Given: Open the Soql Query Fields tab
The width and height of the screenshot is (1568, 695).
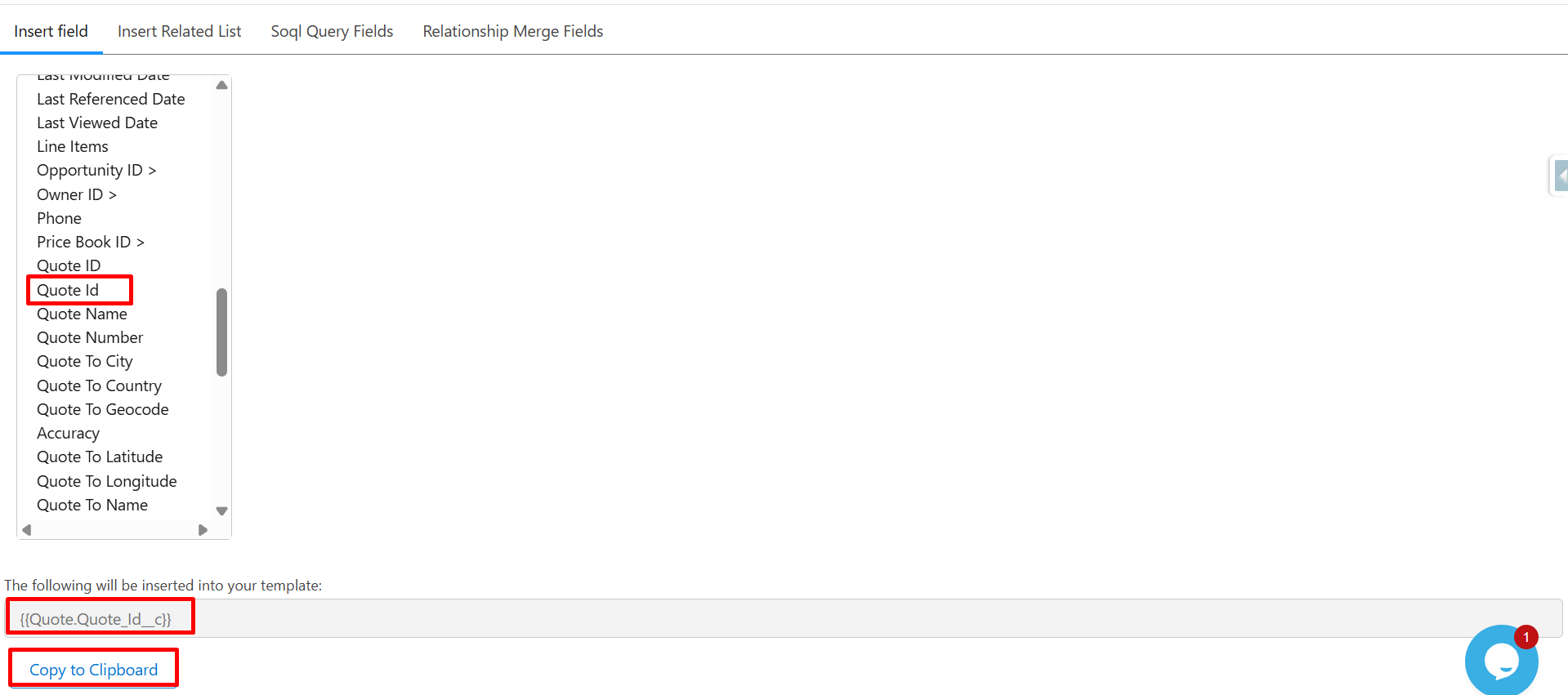Looking at the screenshot, I should pos(332,31).
